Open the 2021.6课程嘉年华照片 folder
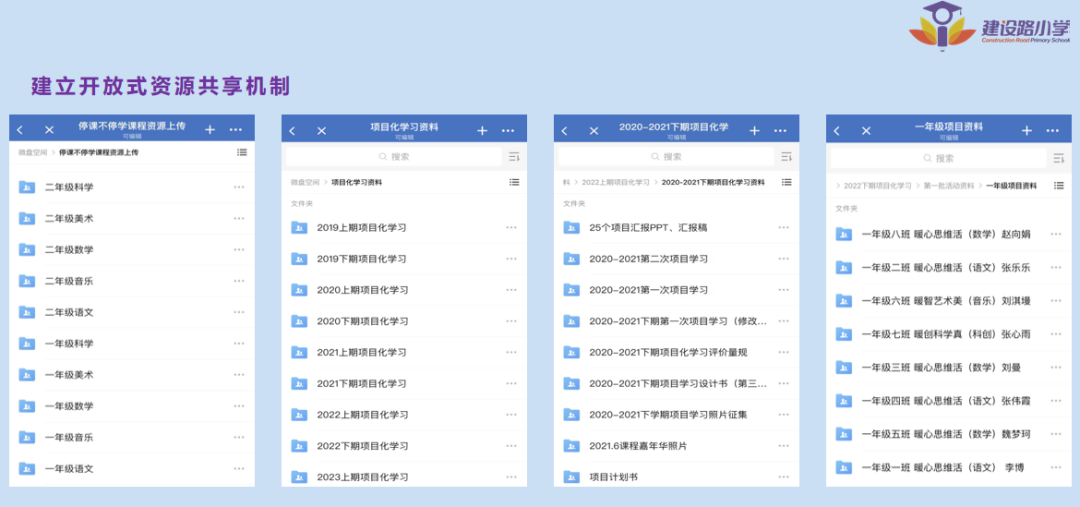1080x507 pixels. (x=637, y=446)
